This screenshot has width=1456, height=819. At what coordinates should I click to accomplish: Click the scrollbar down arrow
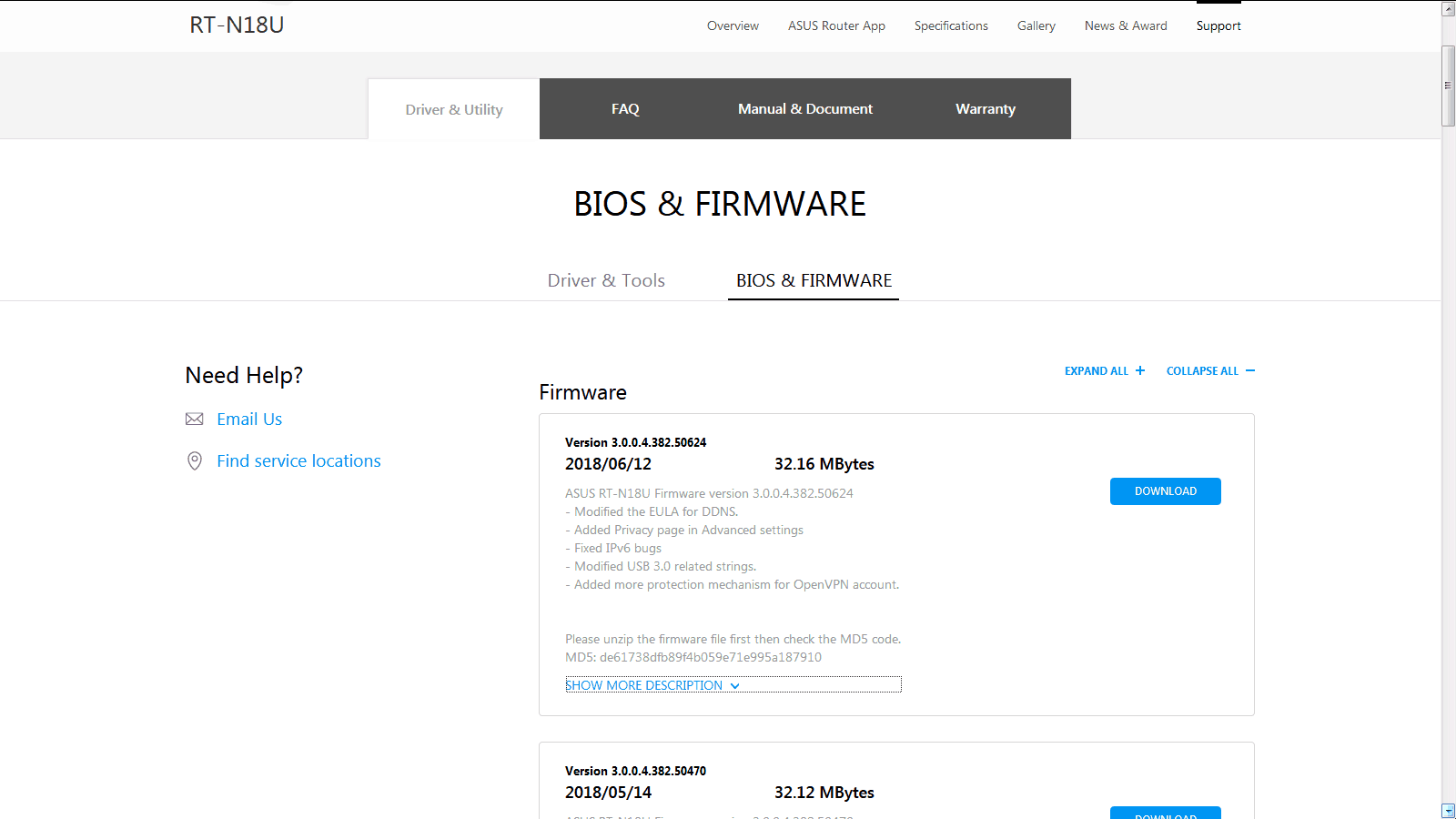(1449, 810)
